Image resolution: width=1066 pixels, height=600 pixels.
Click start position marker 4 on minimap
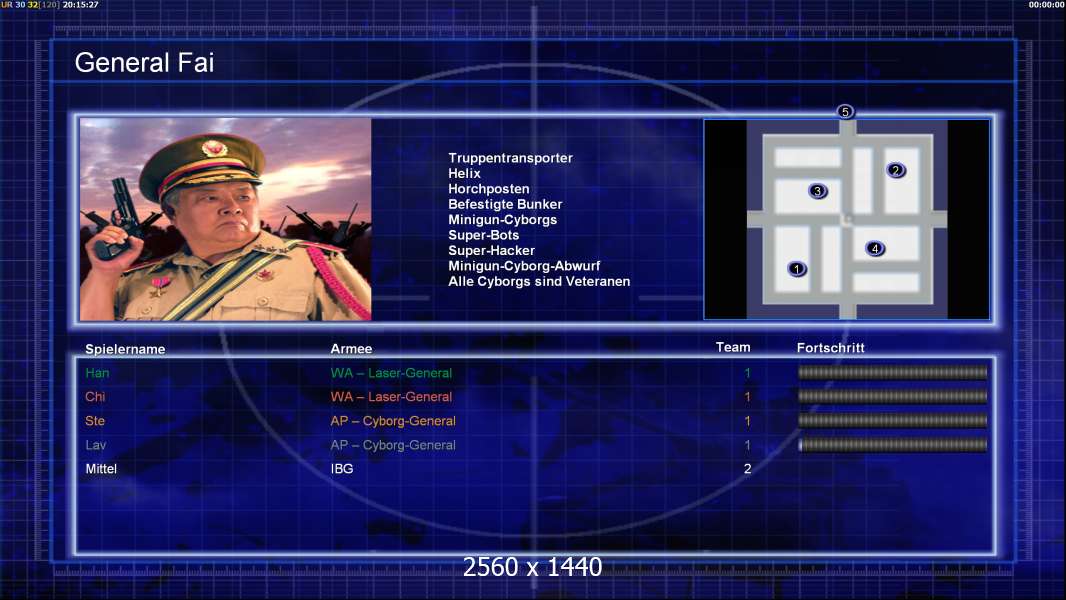tap(875, 249)
